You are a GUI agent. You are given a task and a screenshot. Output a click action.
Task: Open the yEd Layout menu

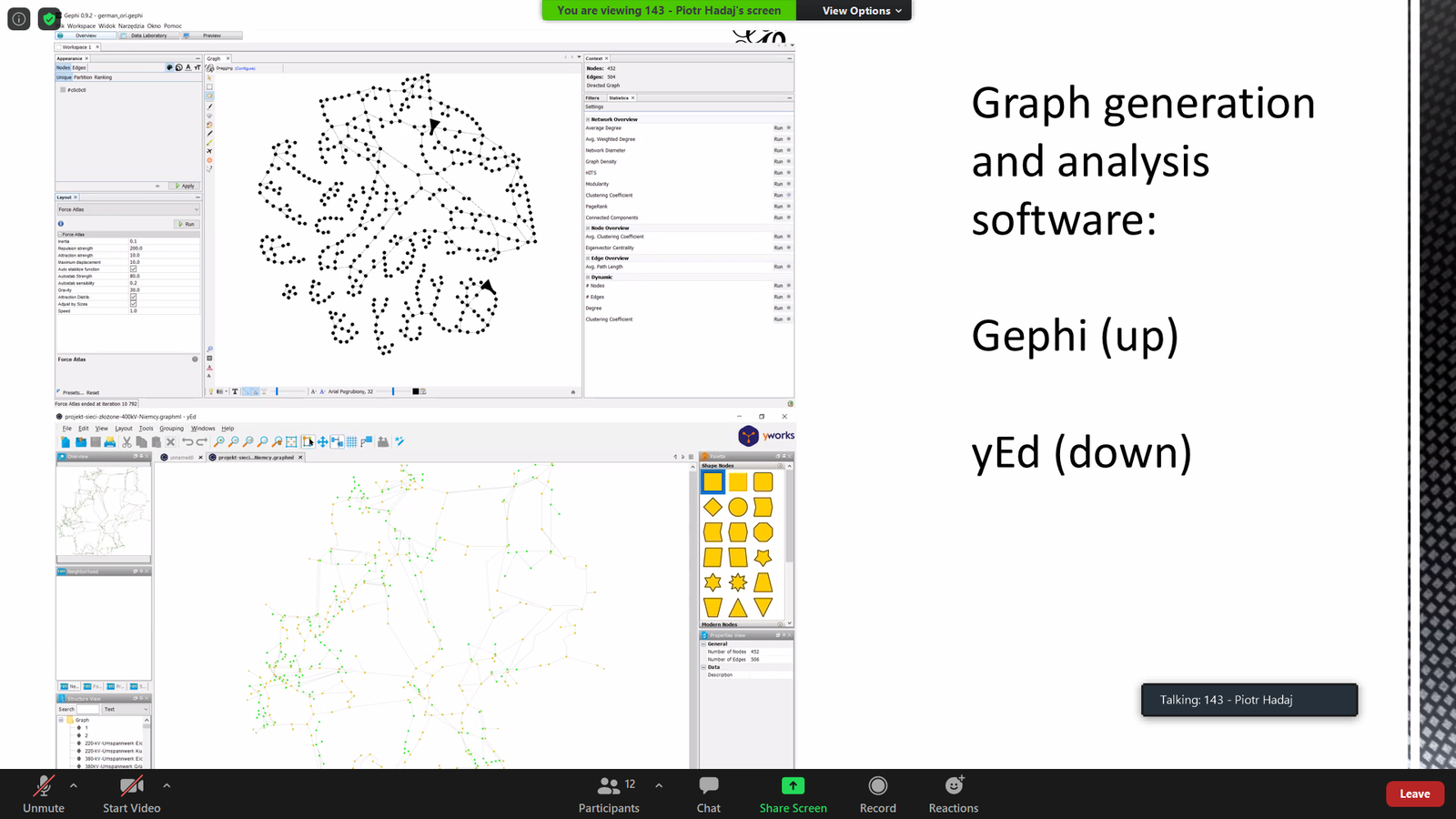pyautogui.click(x=123, y=429)
